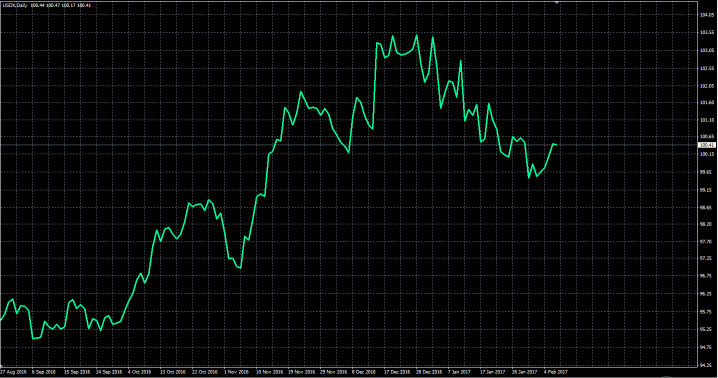Viewport: 718px width, 378px height.
Task: Click the last data point of green line
Action: pos(556,145)
